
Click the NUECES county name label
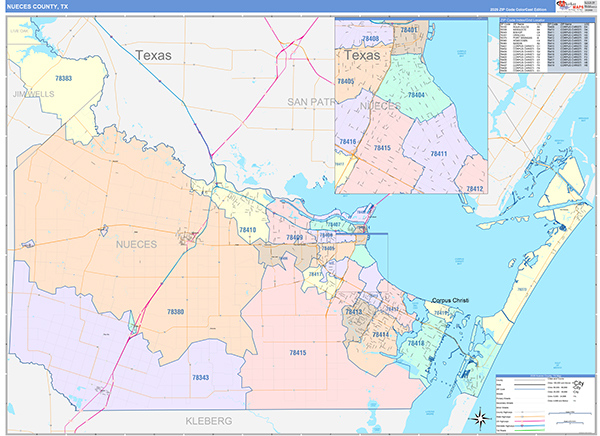(x=136, y=244)
